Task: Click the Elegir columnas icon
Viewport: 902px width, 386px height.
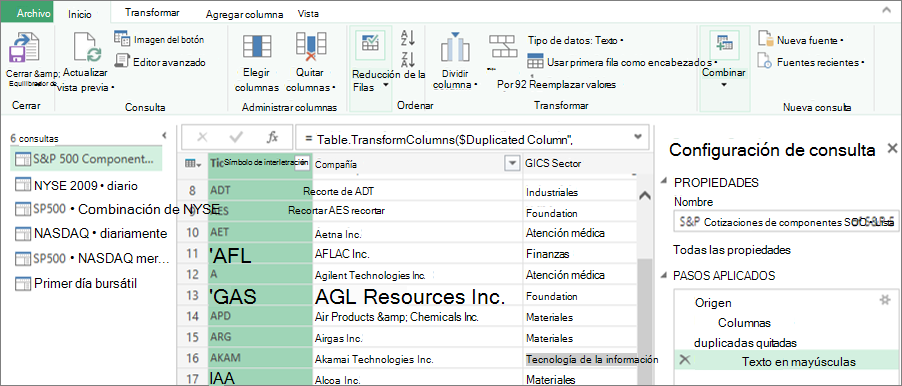Action: [x=256, y=48]
